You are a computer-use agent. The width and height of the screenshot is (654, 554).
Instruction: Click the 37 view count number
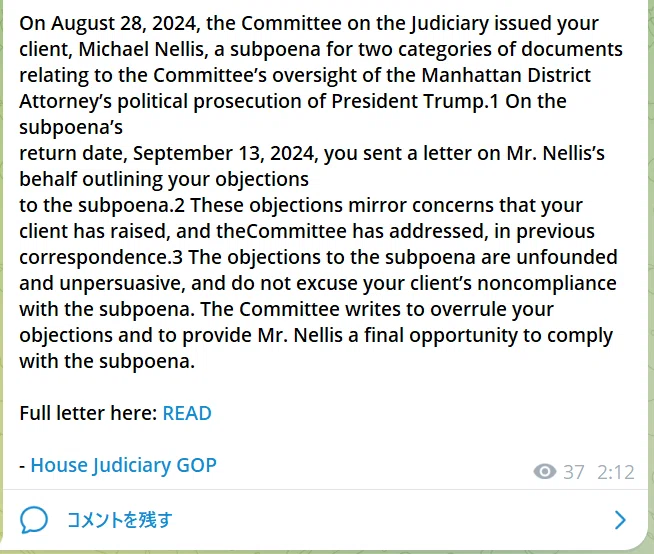coord(574,472)
